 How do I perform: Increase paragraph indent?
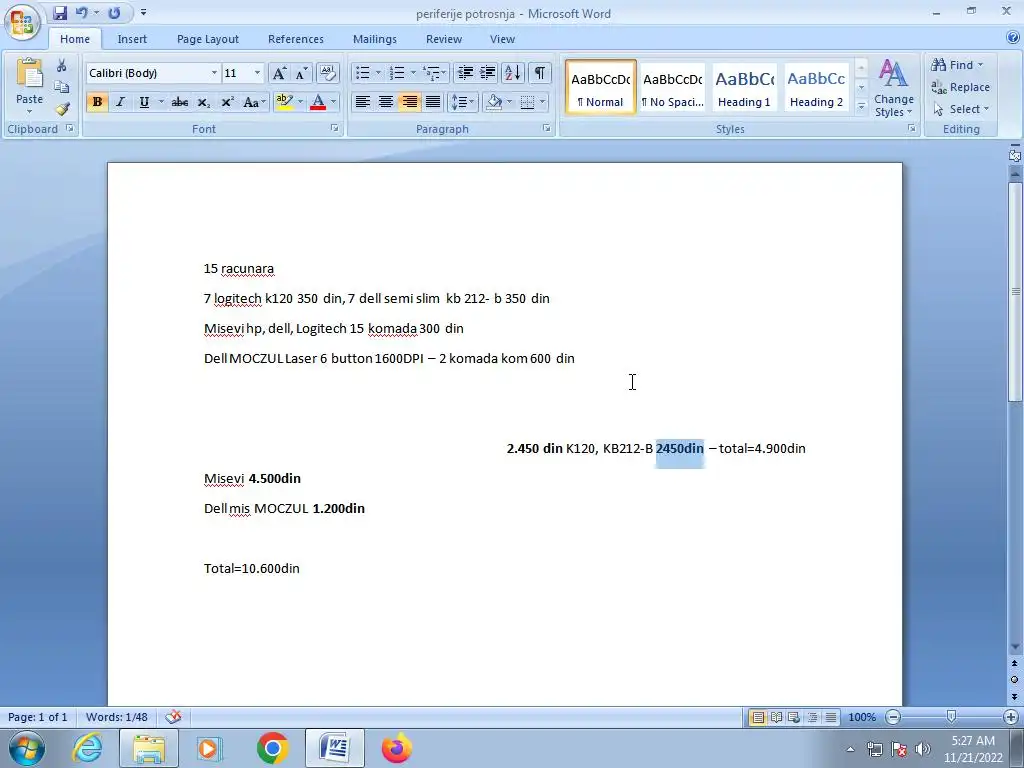click(487, 72)
